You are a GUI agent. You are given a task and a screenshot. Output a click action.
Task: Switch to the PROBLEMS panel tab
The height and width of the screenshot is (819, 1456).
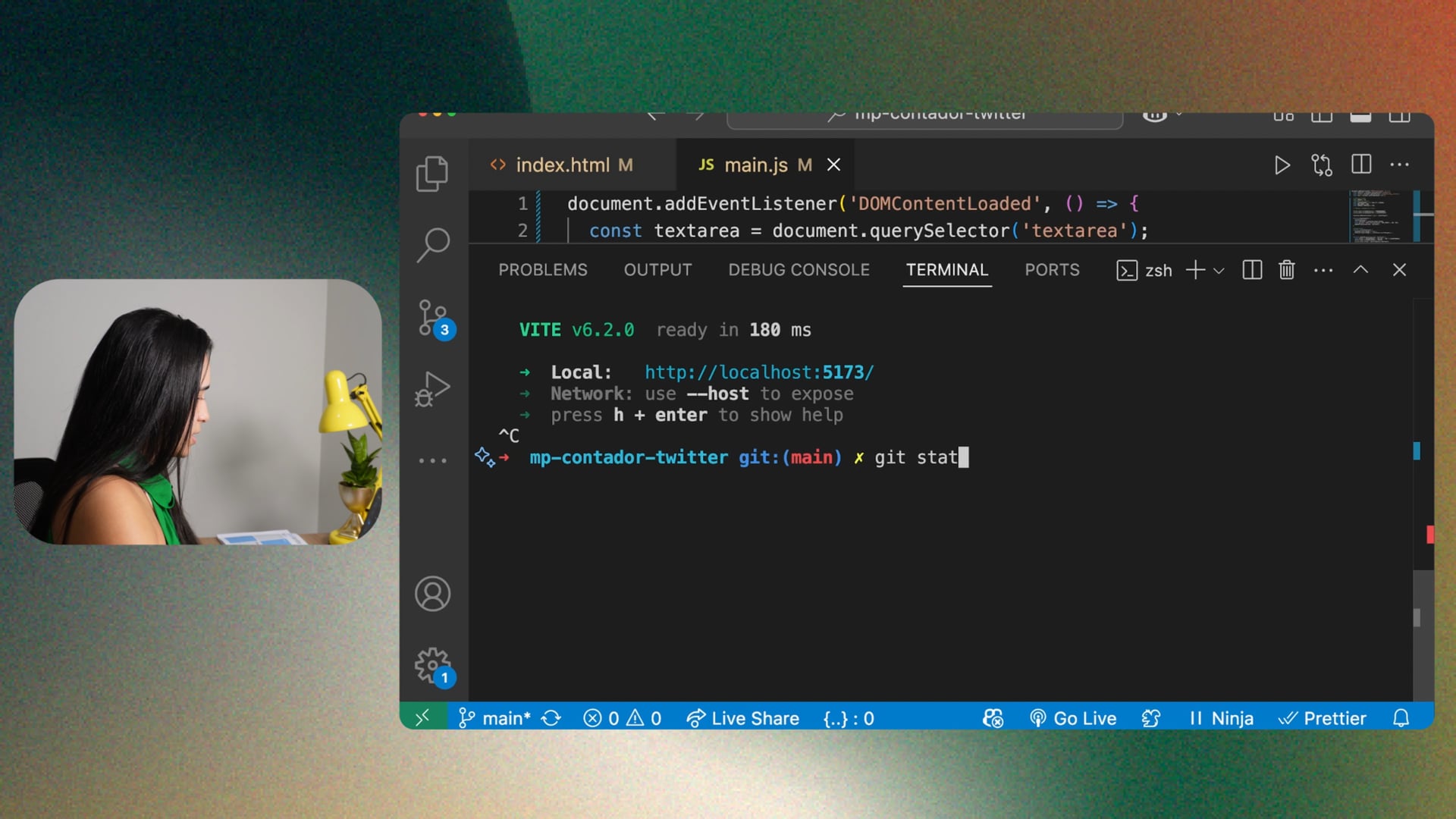[x=543, y=270]
